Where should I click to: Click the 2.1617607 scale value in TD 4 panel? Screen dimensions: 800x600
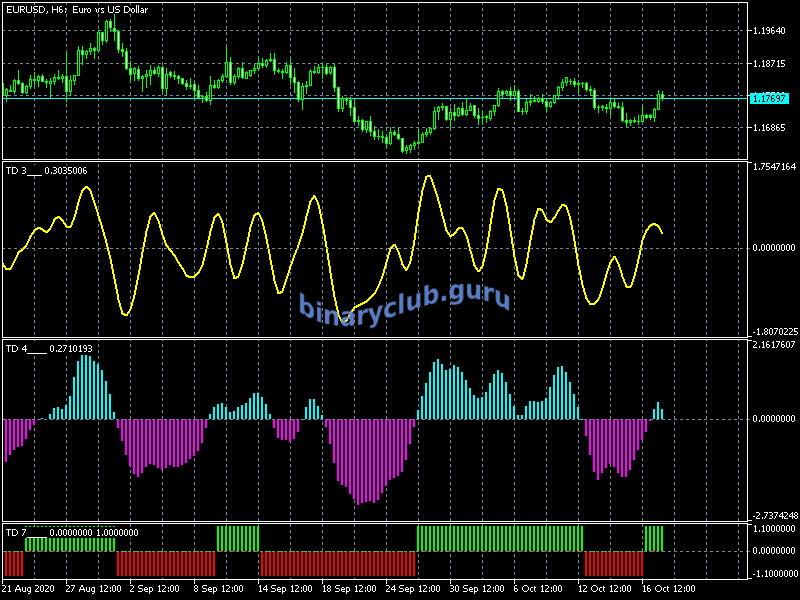click(x=773, y=345)
